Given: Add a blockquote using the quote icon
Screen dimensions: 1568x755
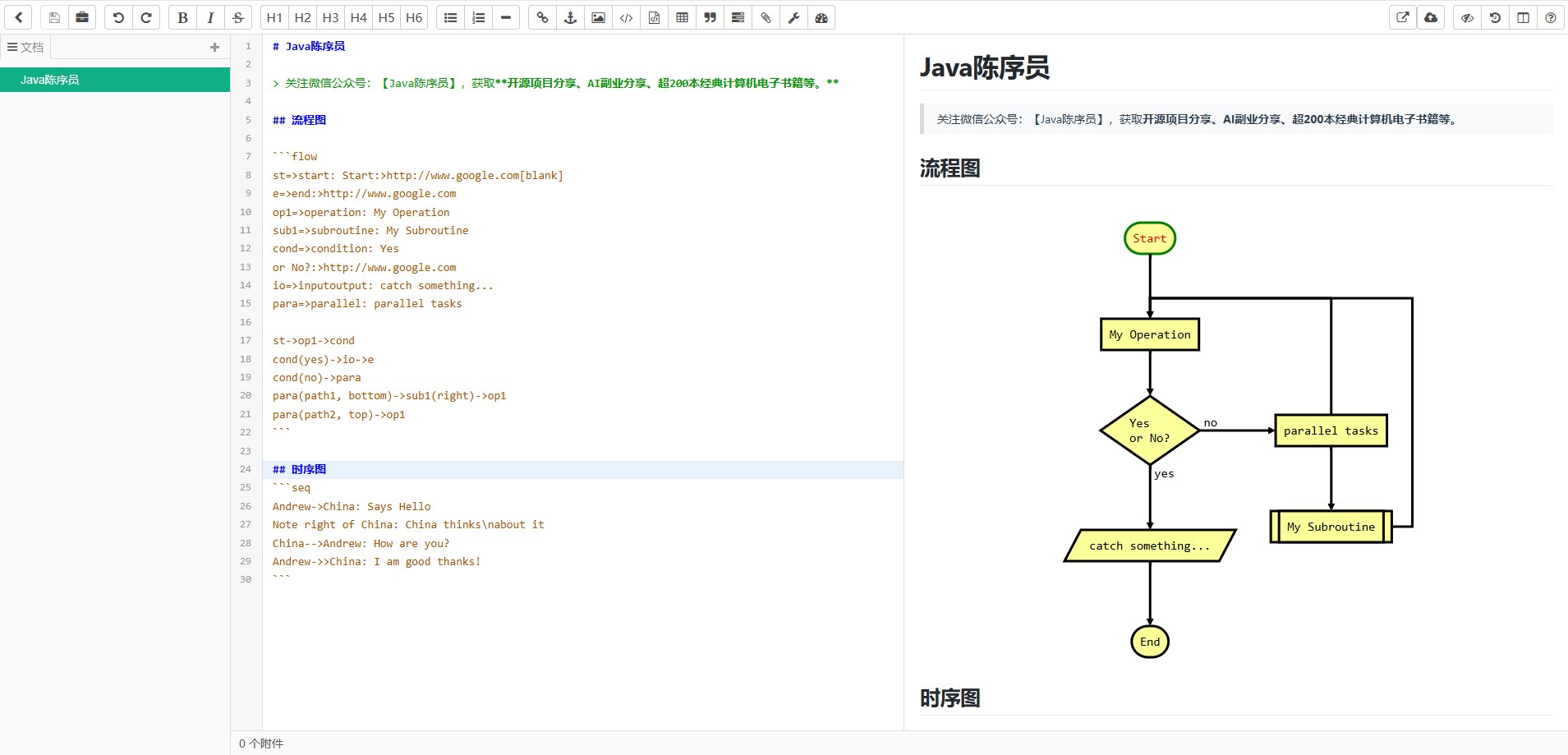Looking at the screenshot, I should point(710,17).
